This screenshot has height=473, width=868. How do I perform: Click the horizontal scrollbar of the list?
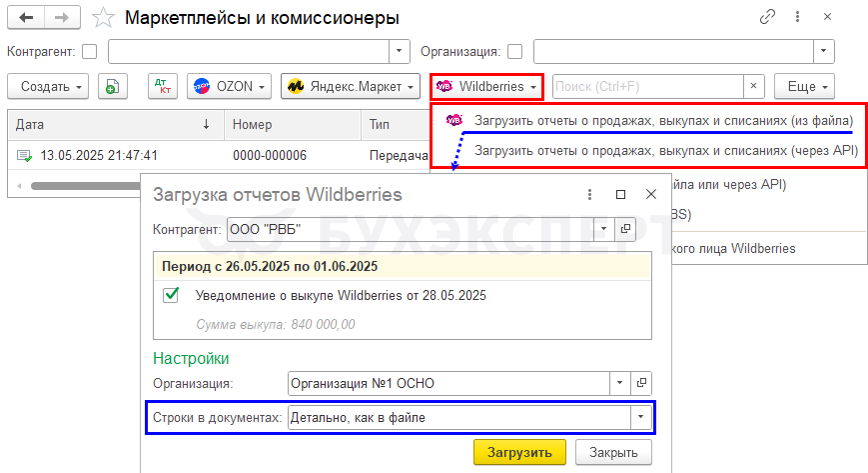coord(86,186)
